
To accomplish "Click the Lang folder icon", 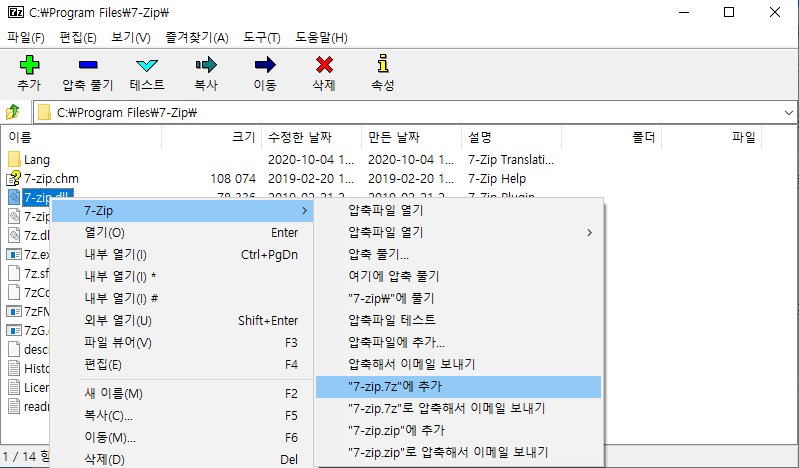I will 14,160.
